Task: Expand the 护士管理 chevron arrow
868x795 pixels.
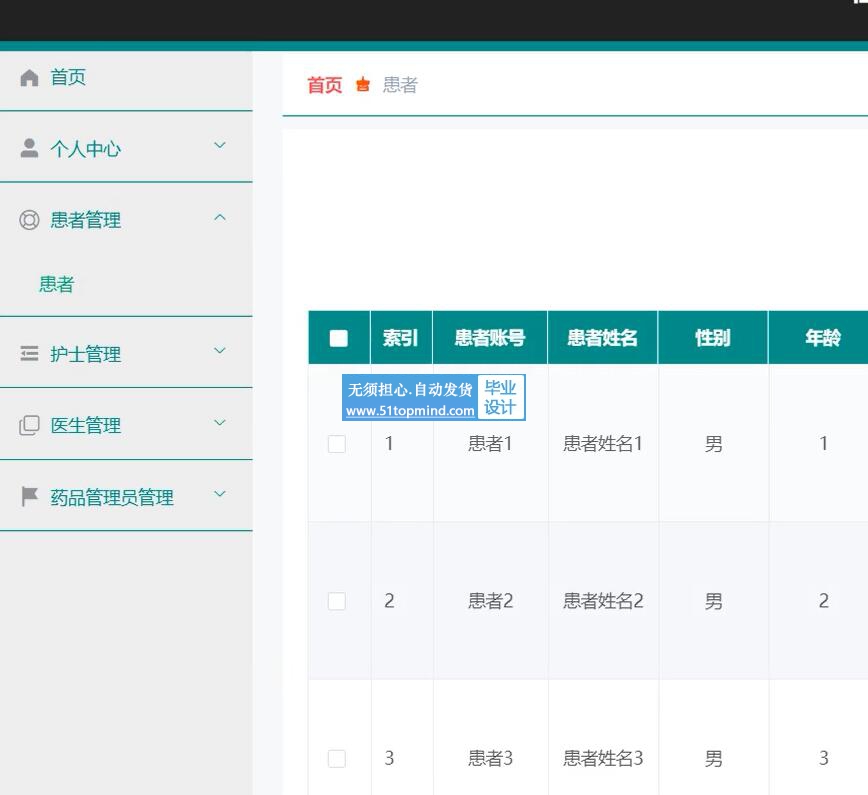Action: (220, 351)
